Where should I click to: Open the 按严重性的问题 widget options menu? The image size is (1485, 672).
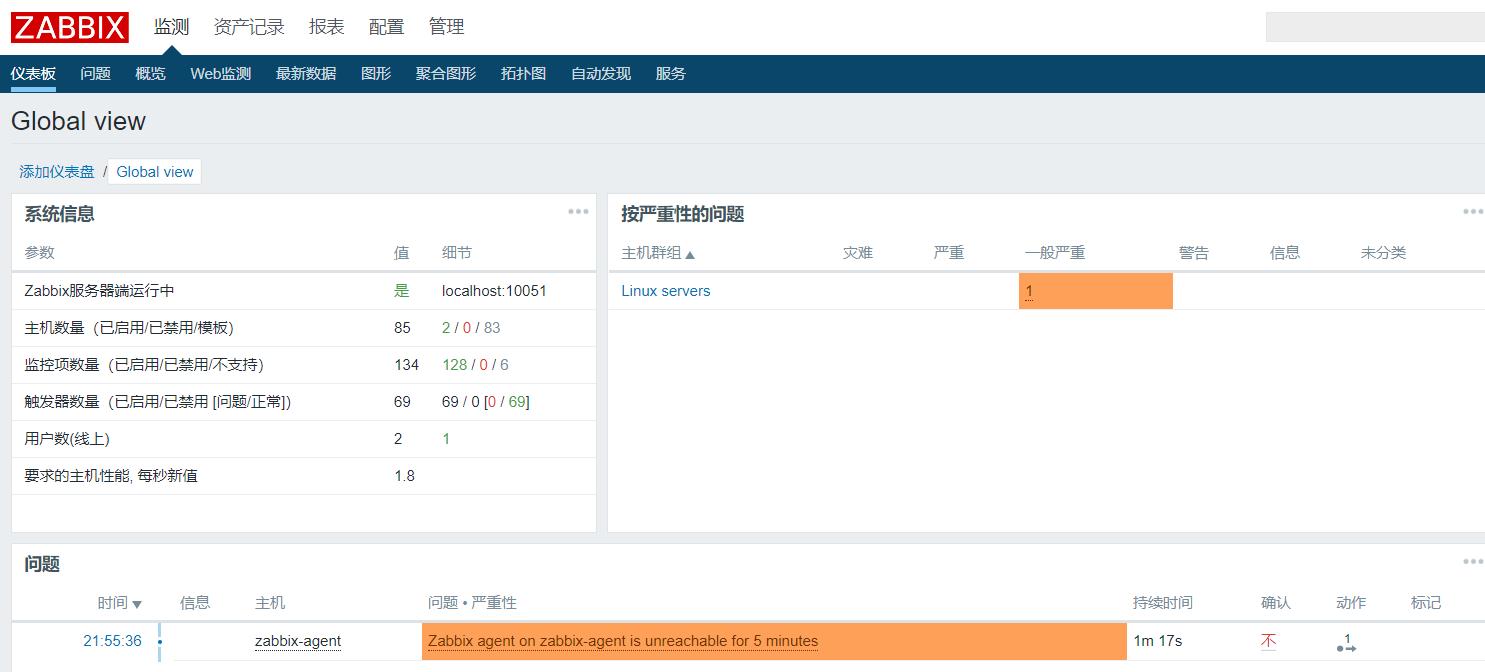coord(1473,211)
